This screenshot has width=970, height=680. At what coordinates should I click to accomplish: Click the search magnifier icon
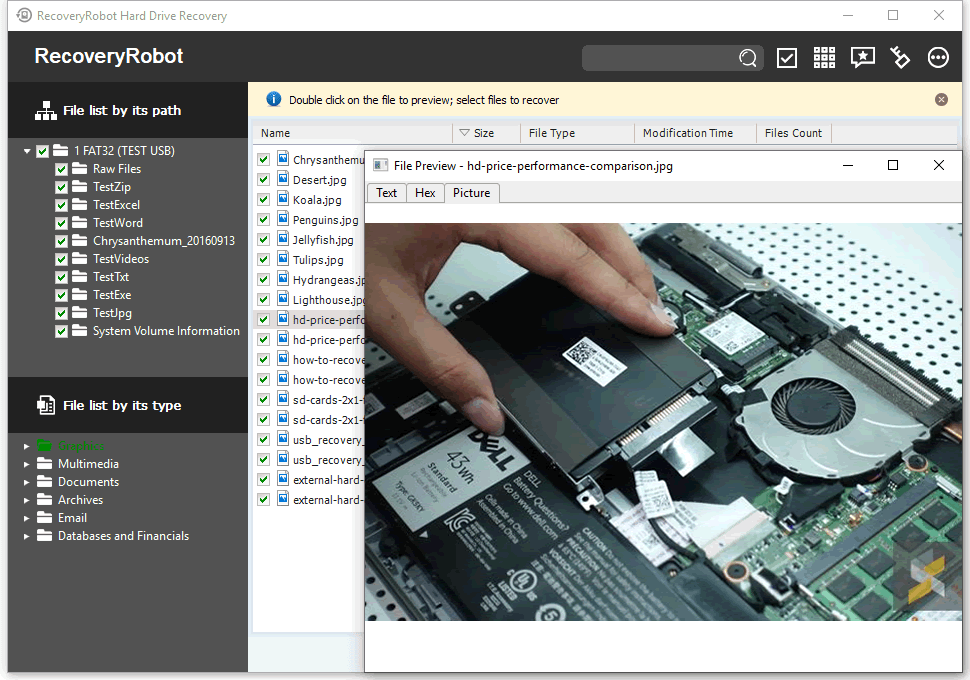[748, 58]
